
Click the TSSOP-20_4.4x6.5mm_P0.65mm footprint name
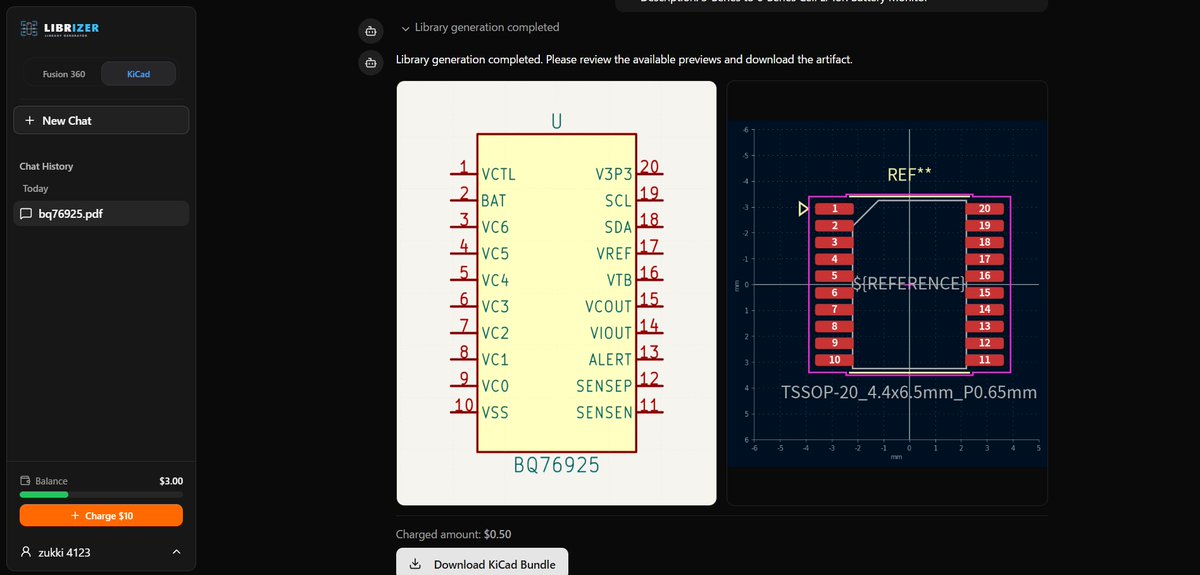(x=908, y=393)
